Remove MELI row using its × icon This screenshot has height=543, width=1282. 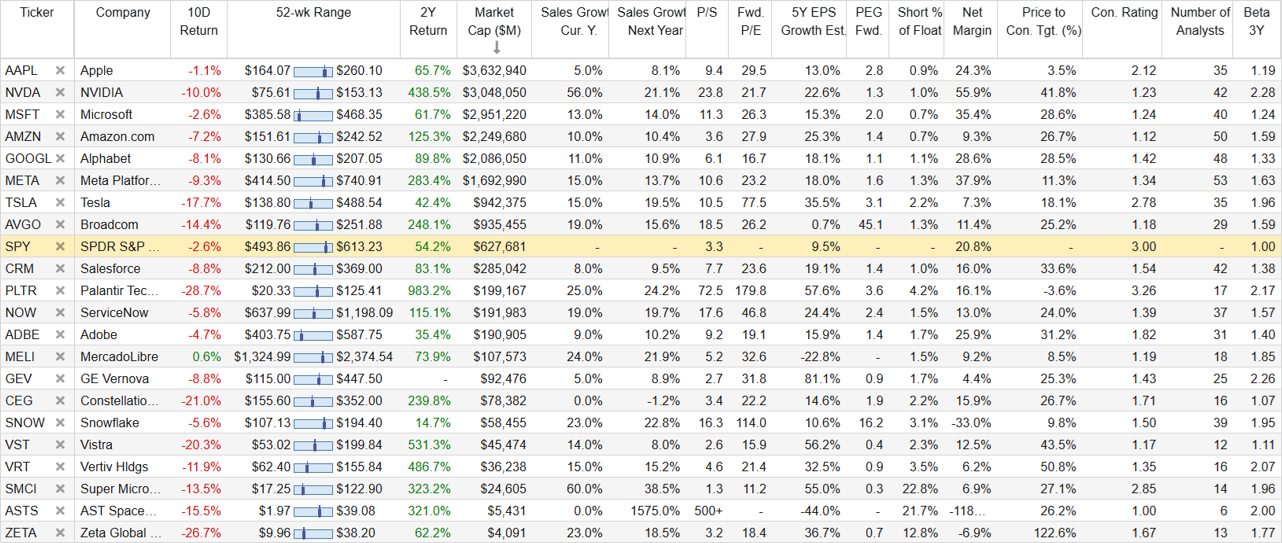(x=60, y=357)
